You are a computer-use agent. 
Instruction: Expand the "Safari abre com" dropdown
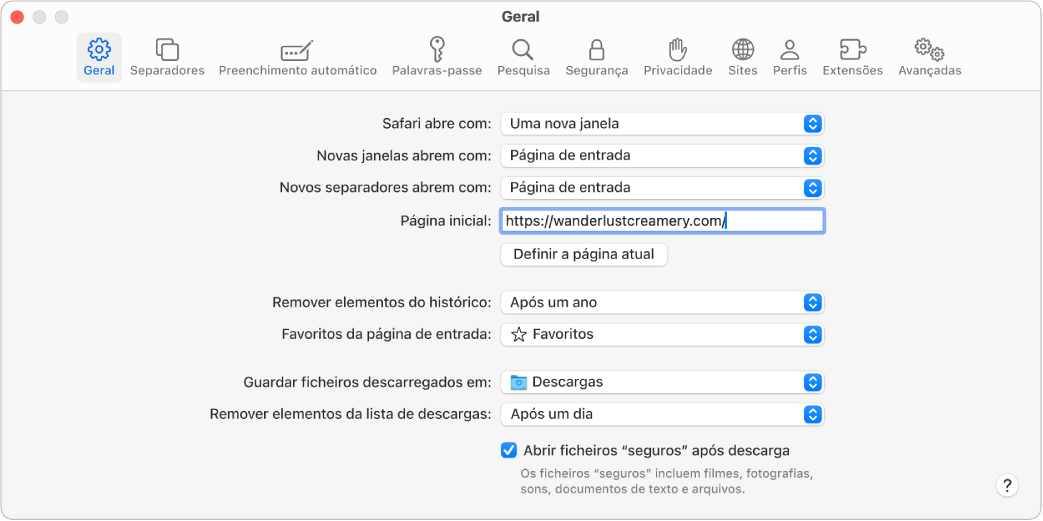662,124
